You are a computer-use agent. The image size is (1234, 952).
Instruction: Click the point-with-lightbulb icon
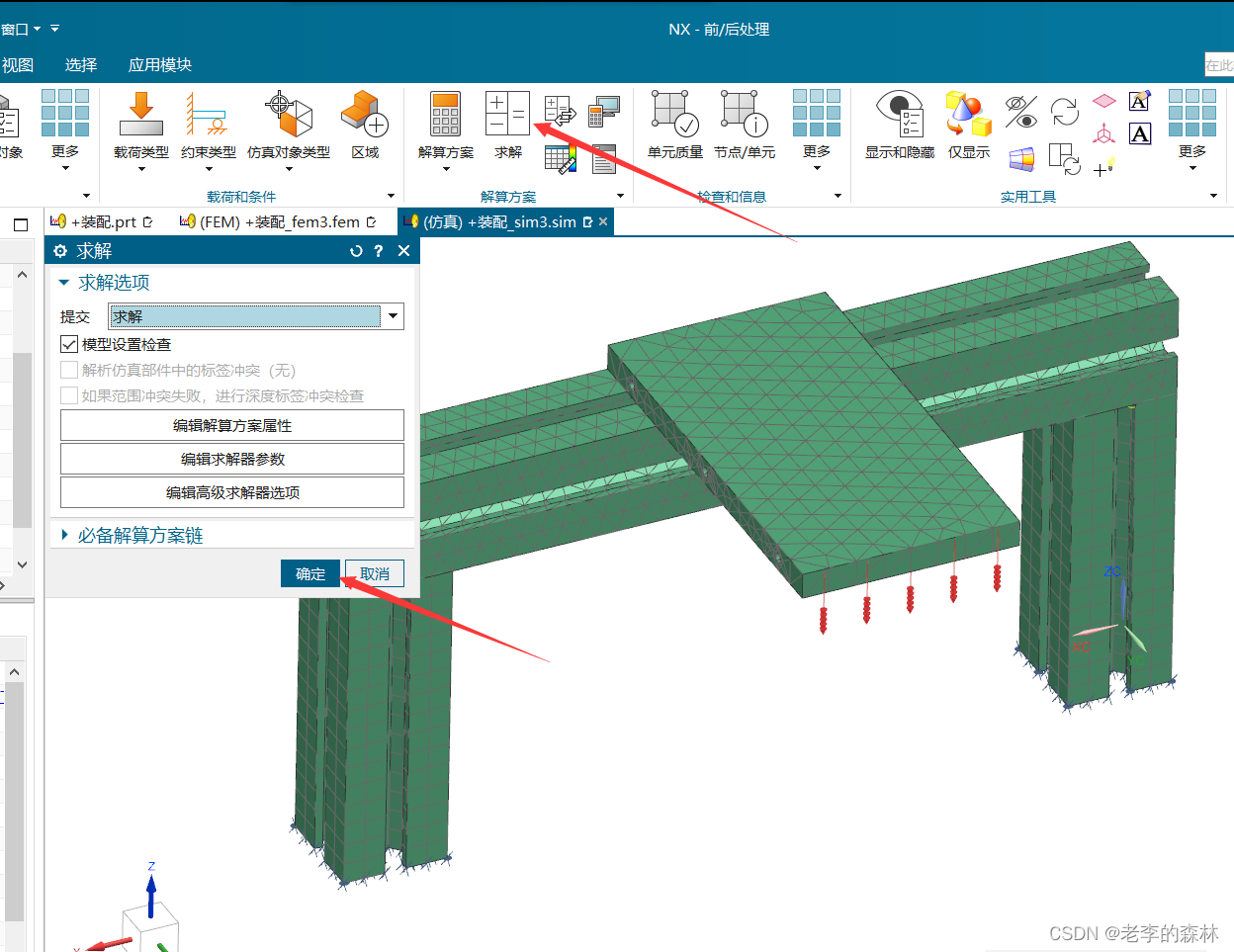[1104, 166]
